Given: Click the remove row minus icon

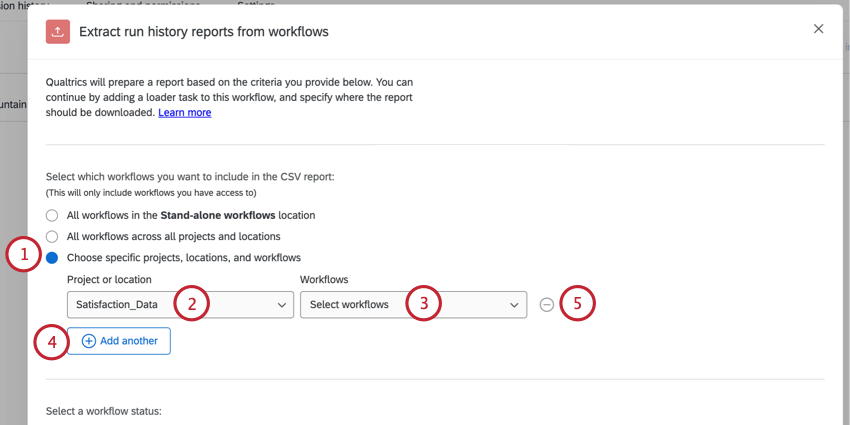Looking at the screenshot, I should pyautogui.click(x=546, y=305).
